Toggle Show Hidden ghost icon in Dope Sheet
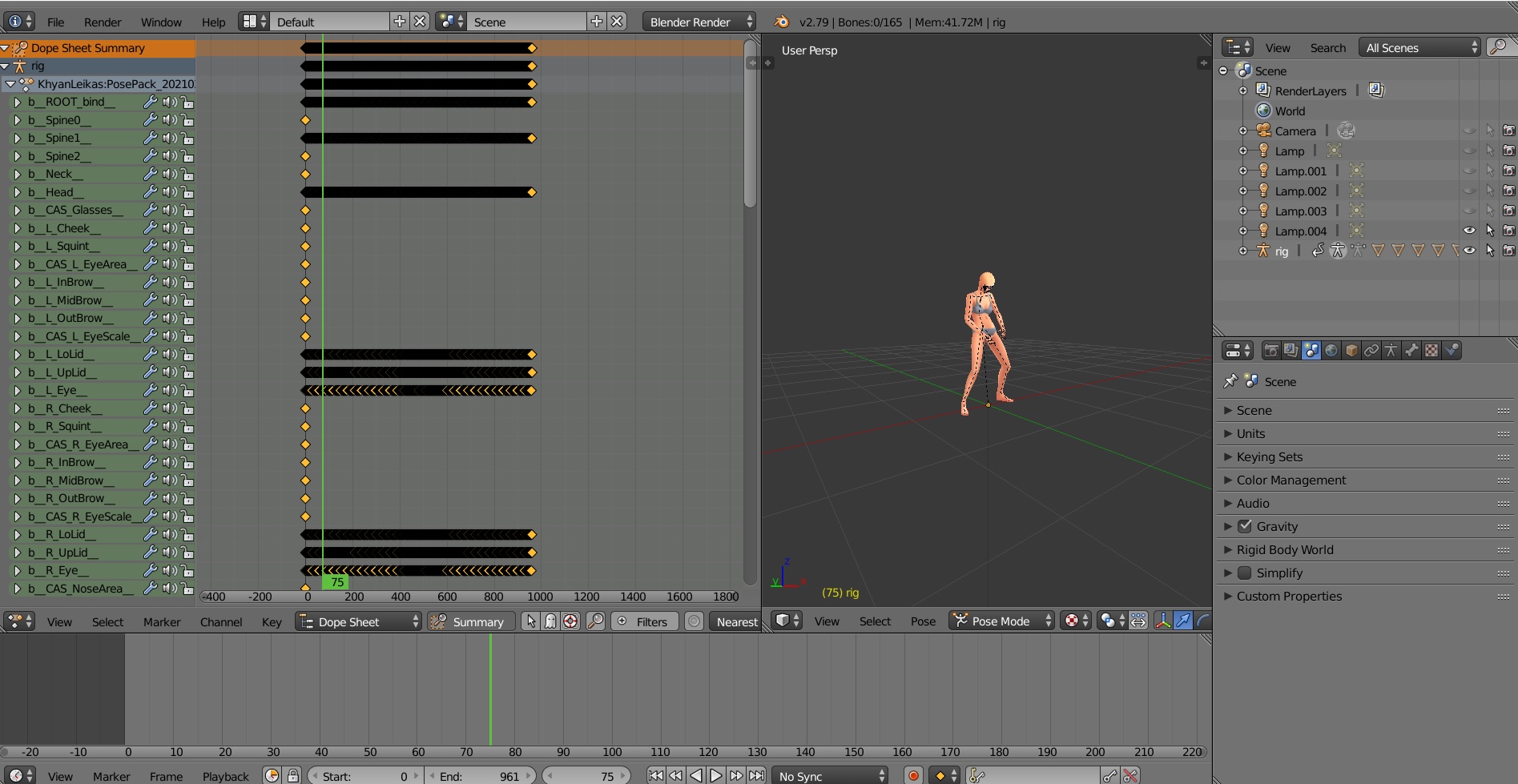Image resolution: width=1518 pixels, height=784 pixels. pos(550,621)
